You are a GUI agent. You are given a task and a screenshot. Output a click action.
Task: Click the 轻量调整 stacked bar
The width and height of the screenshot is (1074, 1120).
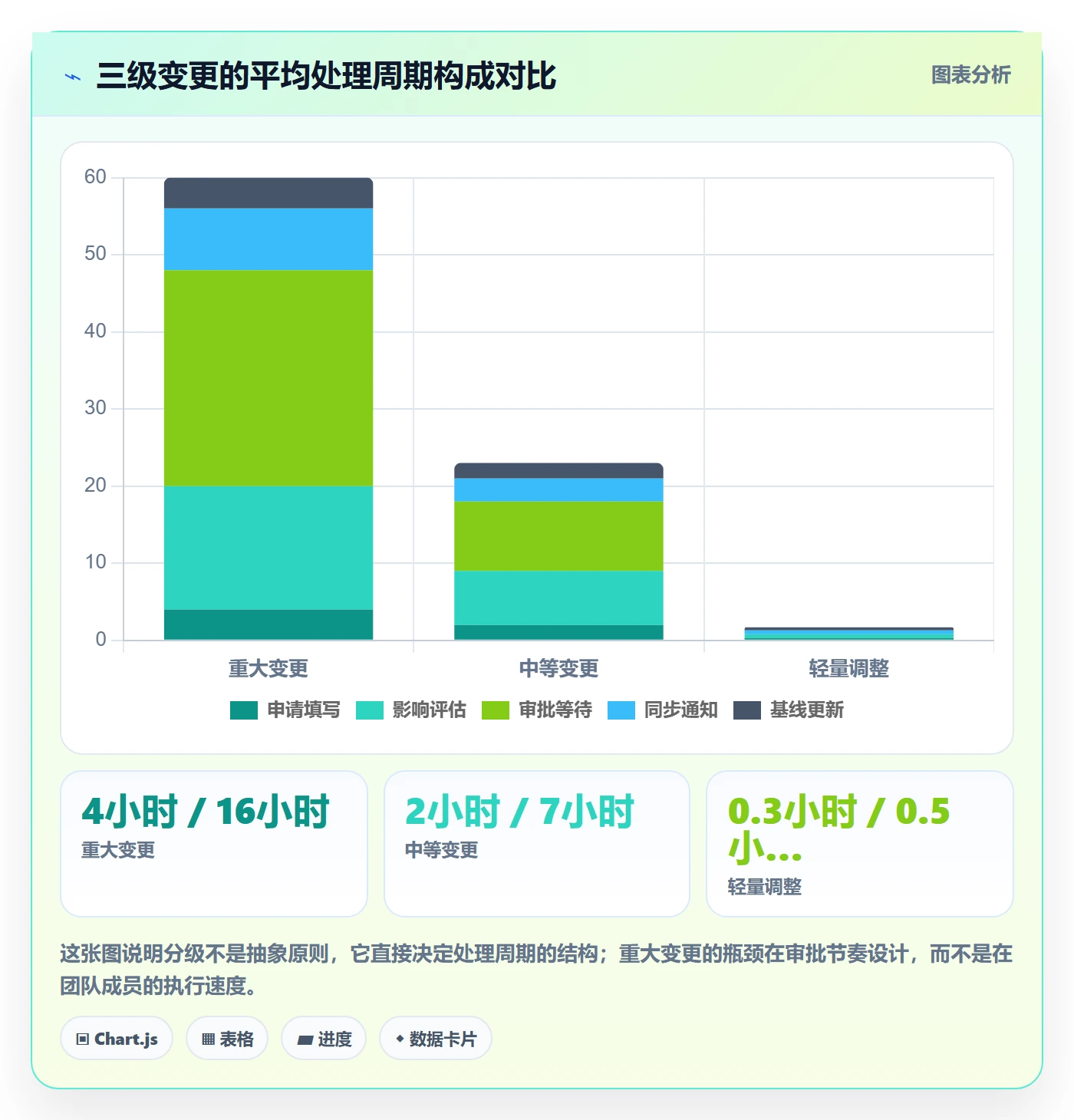coord(849,634)
